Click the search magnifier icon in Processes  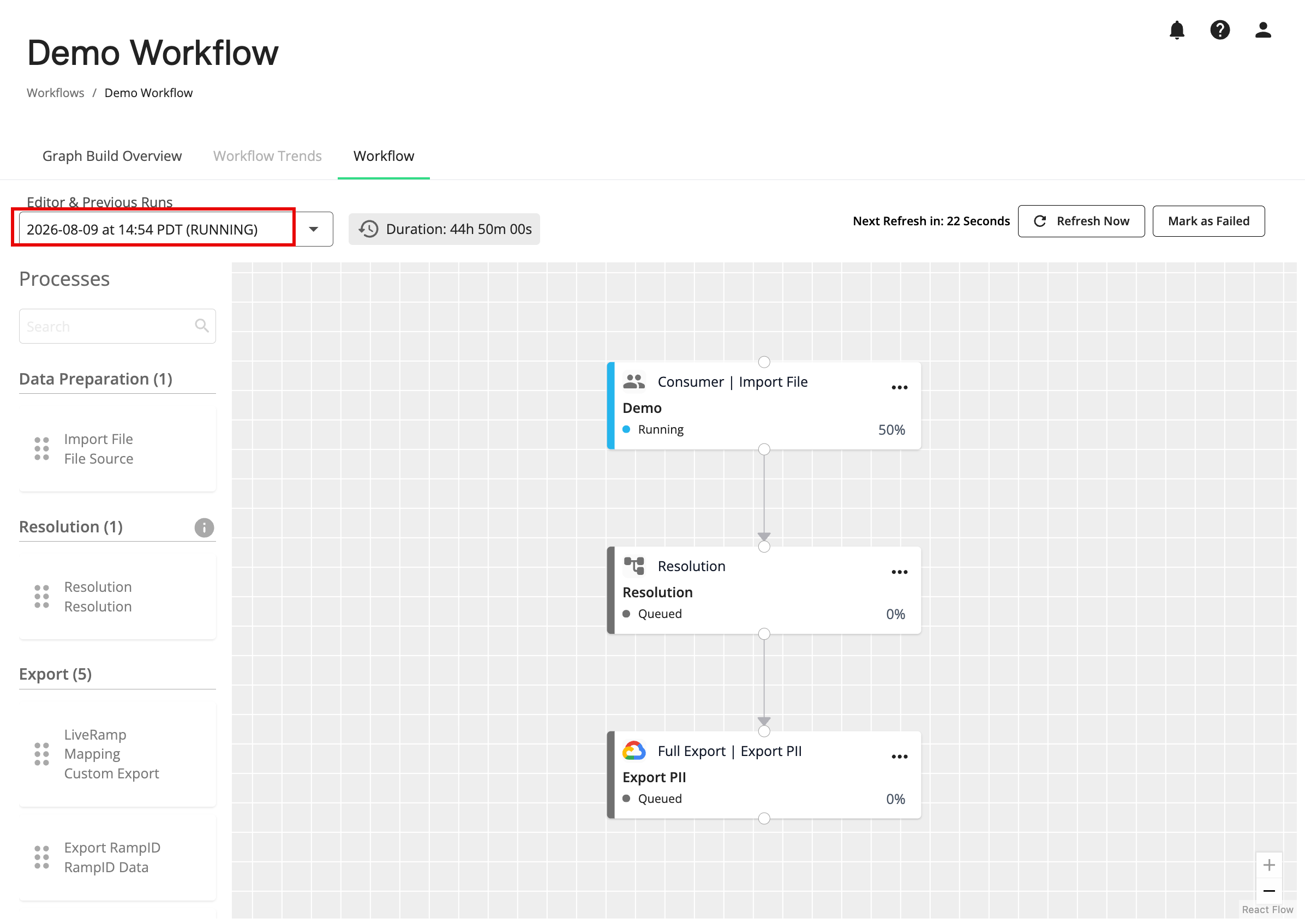[201, 326]
